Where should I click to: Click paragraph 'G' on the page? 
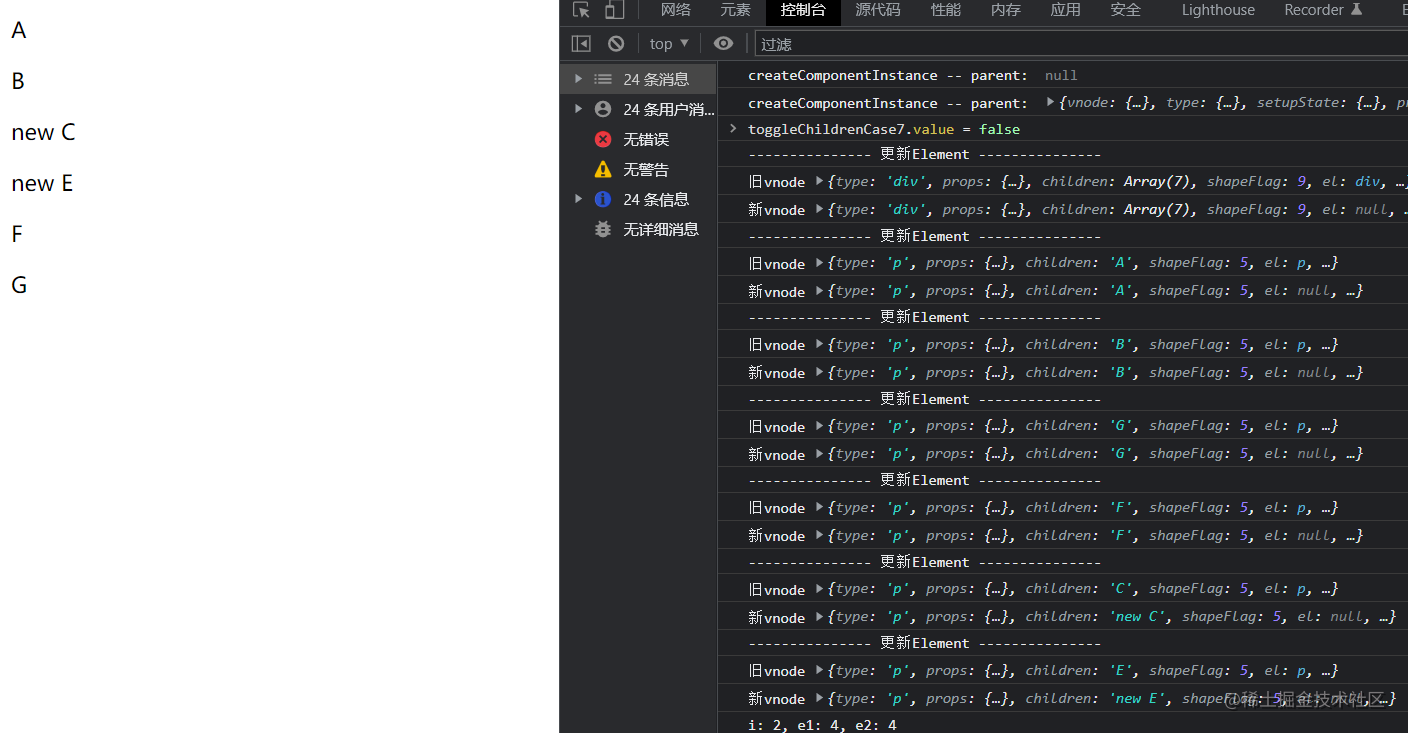19,285
